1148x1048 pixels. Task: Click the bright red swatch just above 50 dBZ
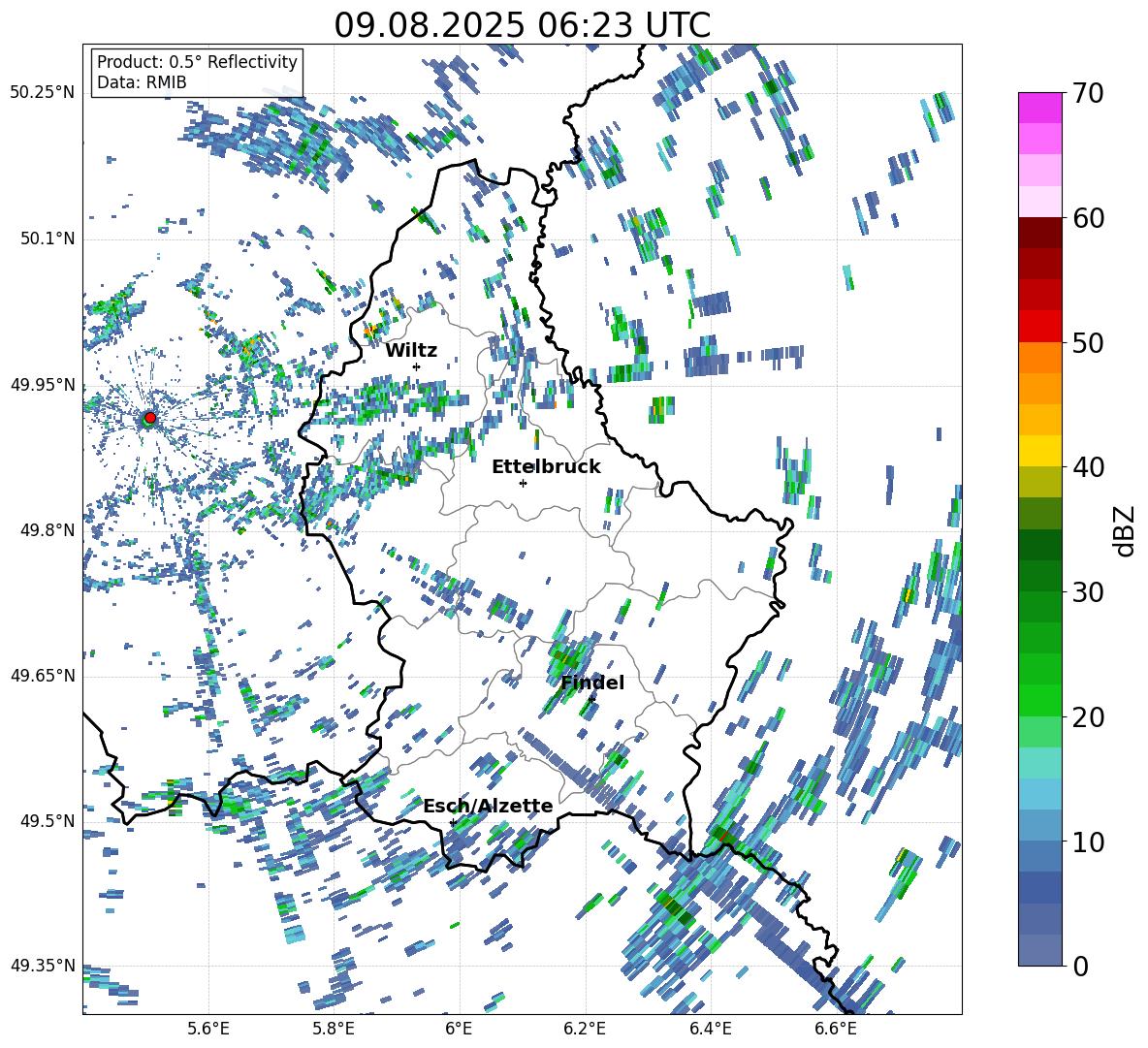tap(1039, 327)
